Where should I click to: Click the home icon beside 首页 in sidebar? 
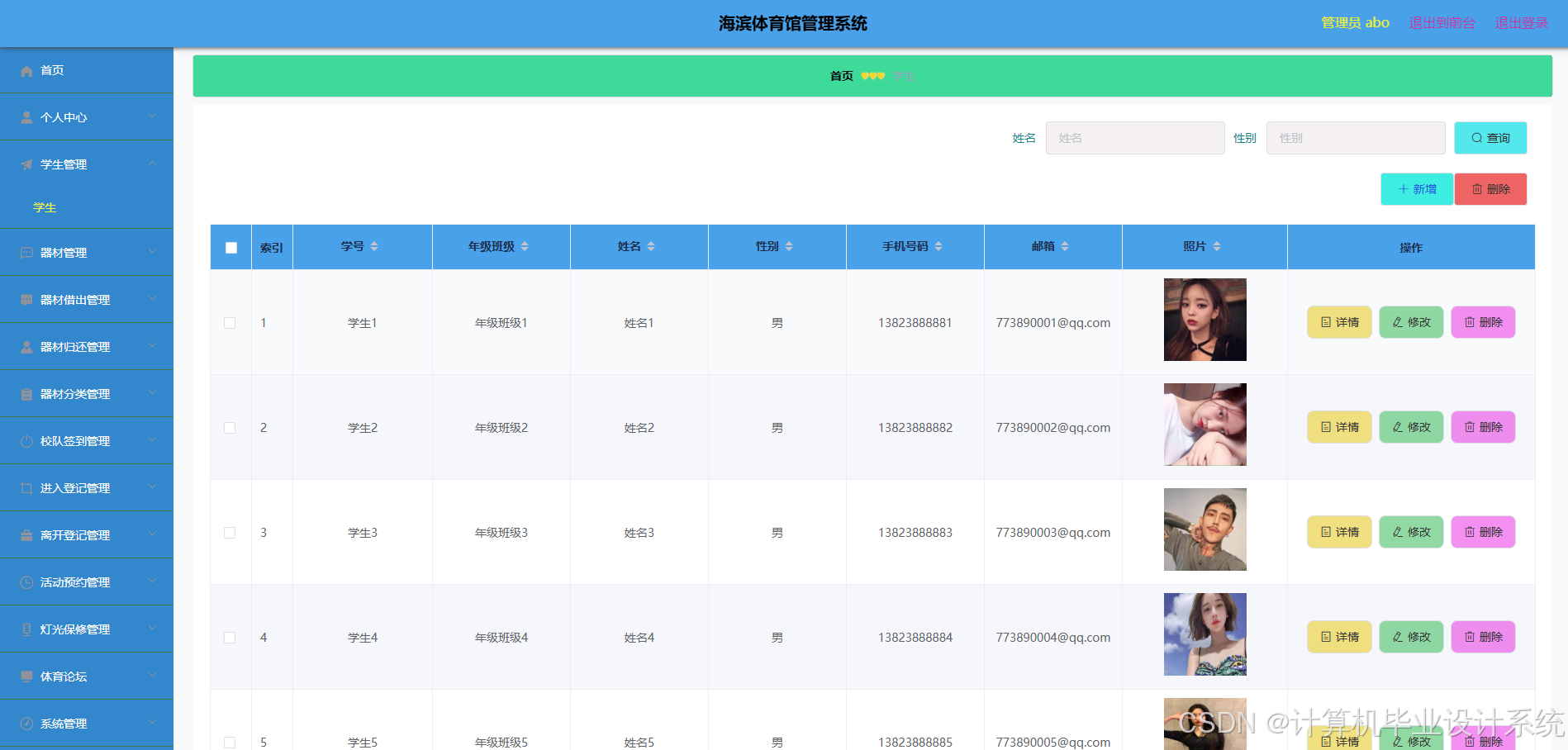[26, 71]
